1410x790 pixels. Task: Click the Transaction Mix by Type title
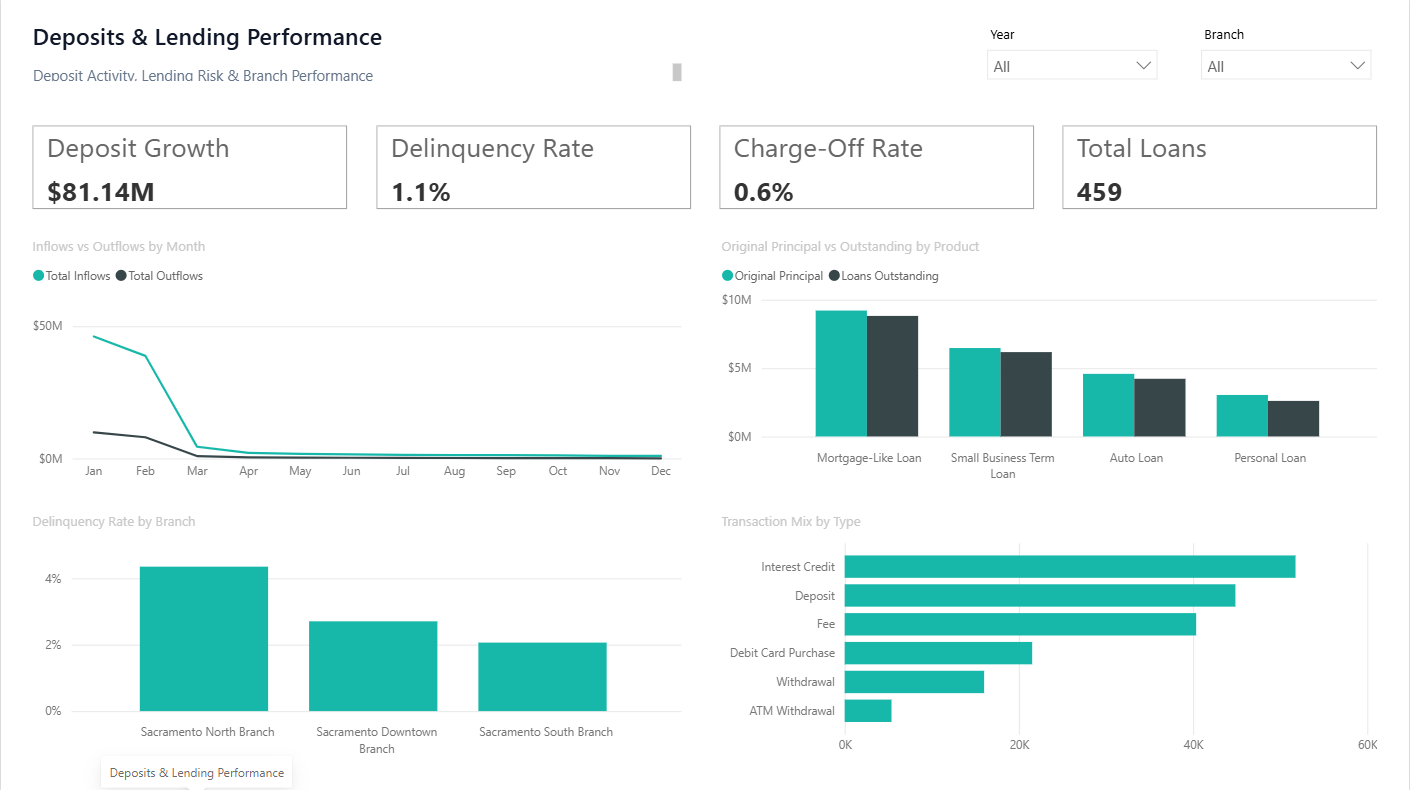pyautogui.click(x=790, y=521)
